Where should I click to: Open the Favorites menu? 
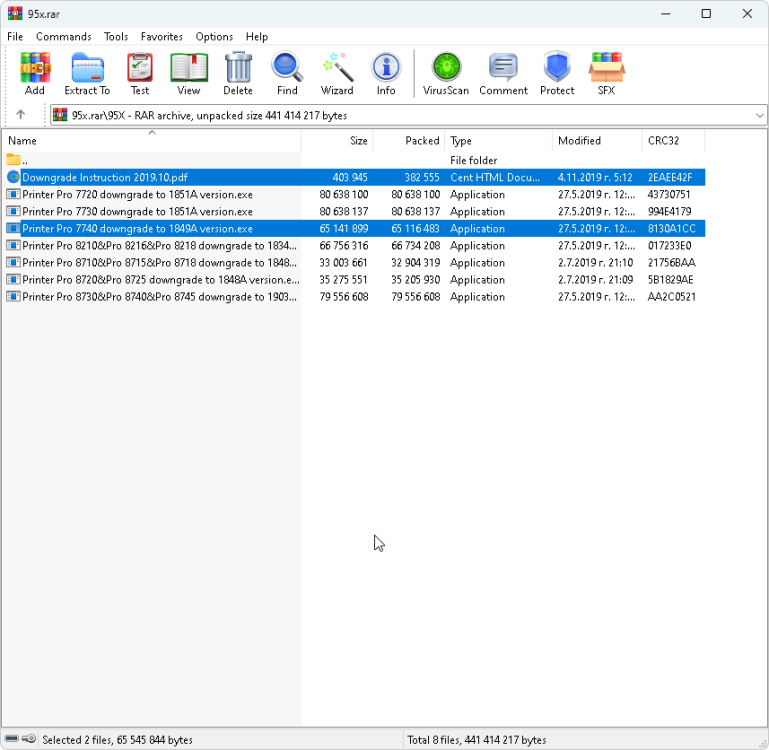pyautogui.click(x=162, y=37)
